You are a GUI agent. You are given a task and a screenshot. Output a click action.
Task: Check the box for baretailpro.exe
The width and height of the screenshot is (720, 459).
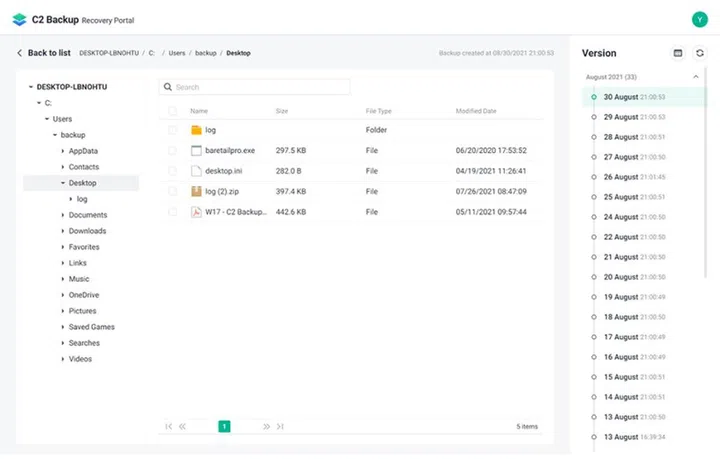(x=172, y=151)
